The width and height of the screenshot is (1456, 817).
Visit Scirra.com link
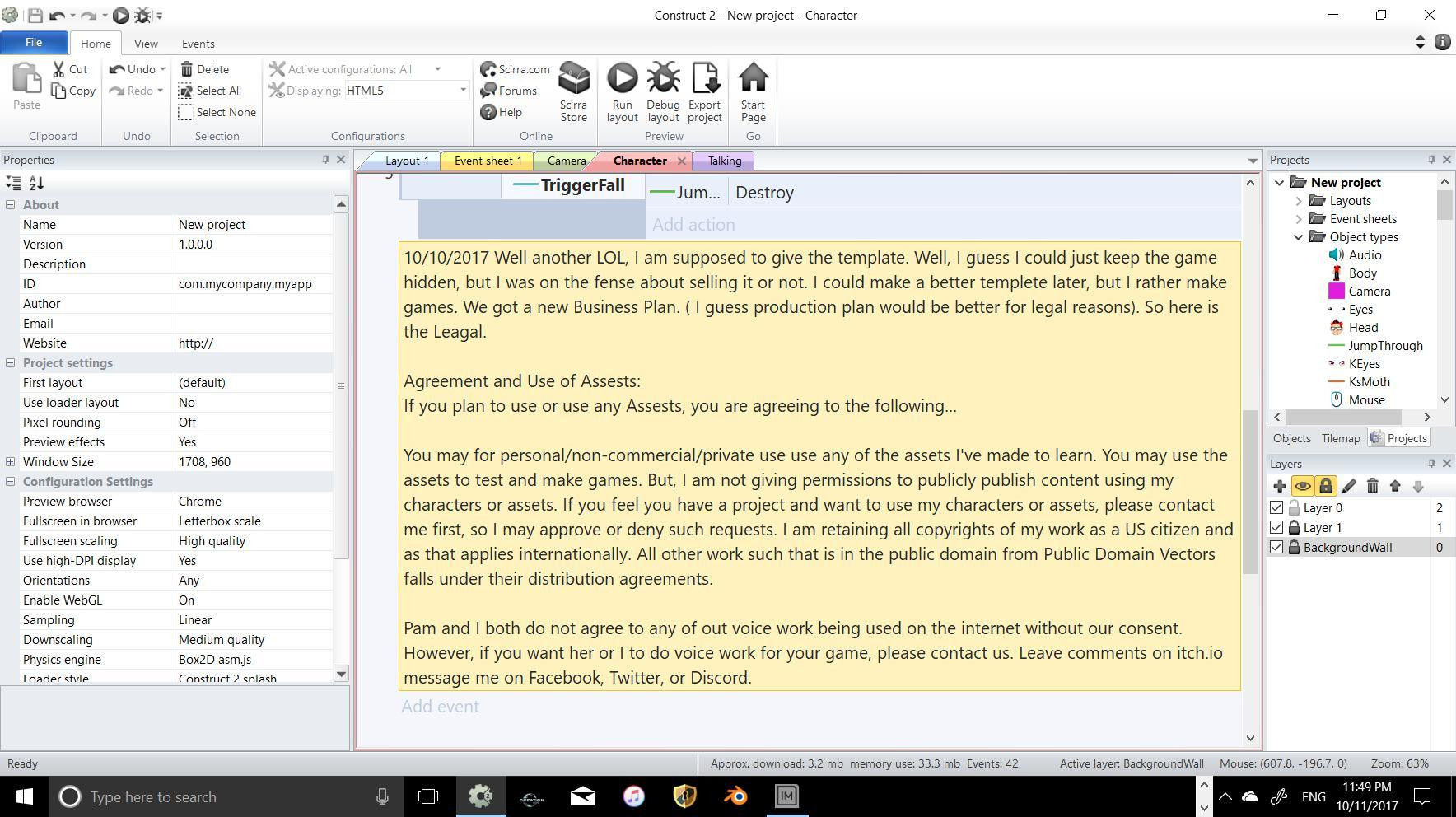(515, 69)
